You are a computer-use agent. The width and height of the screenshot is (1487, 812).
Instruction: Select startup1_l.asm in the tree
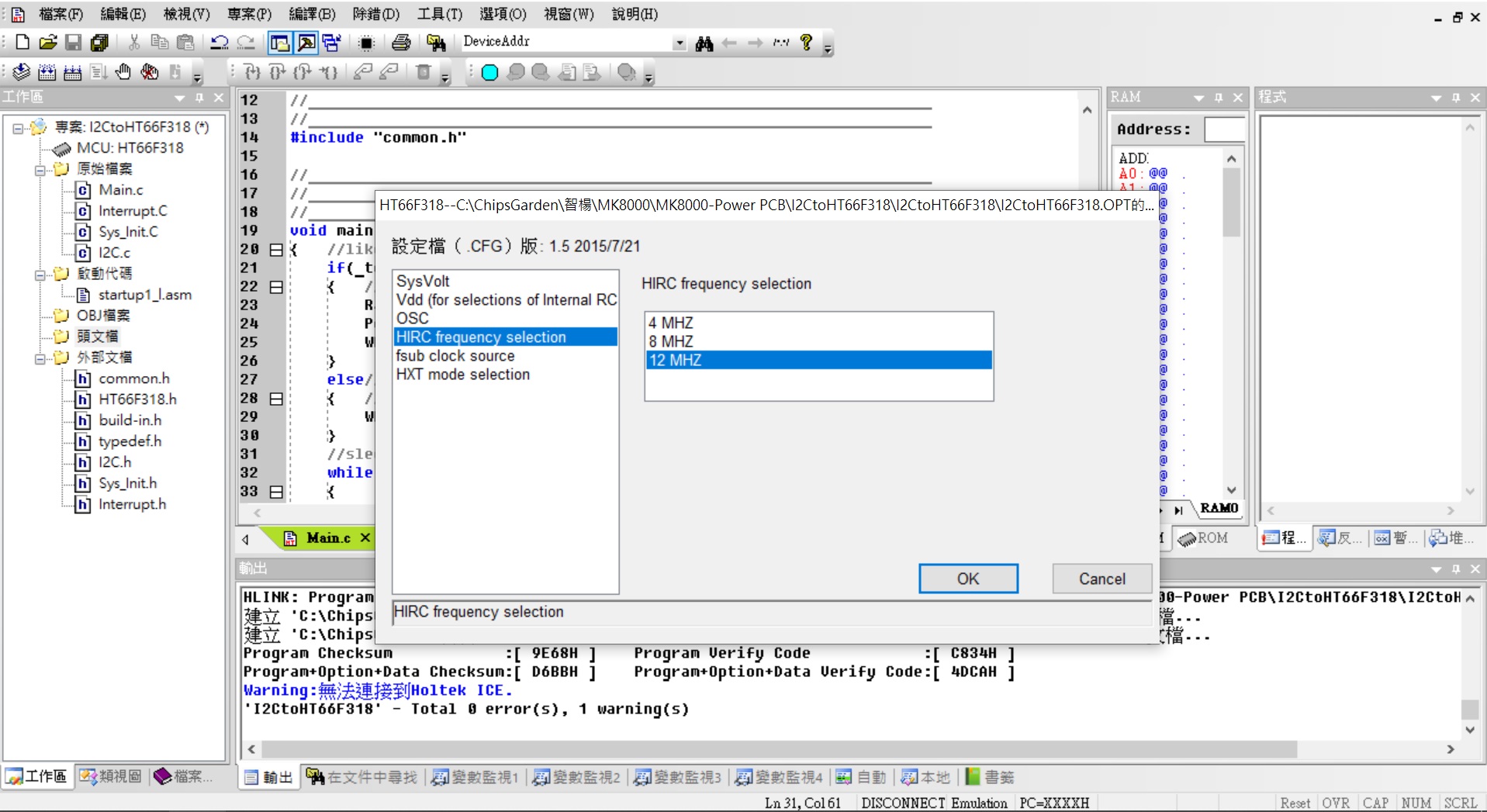pos(144,295)
